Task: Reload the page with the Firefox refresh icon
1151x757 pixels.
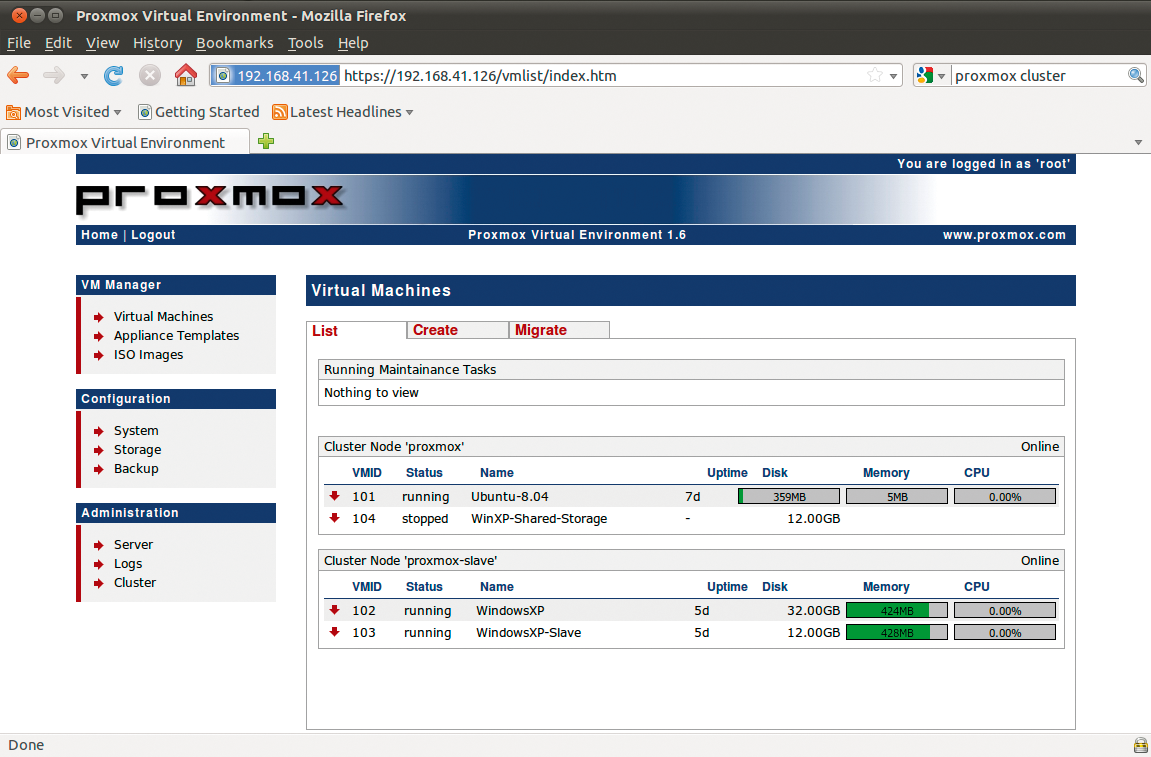Action: point(114,75)
